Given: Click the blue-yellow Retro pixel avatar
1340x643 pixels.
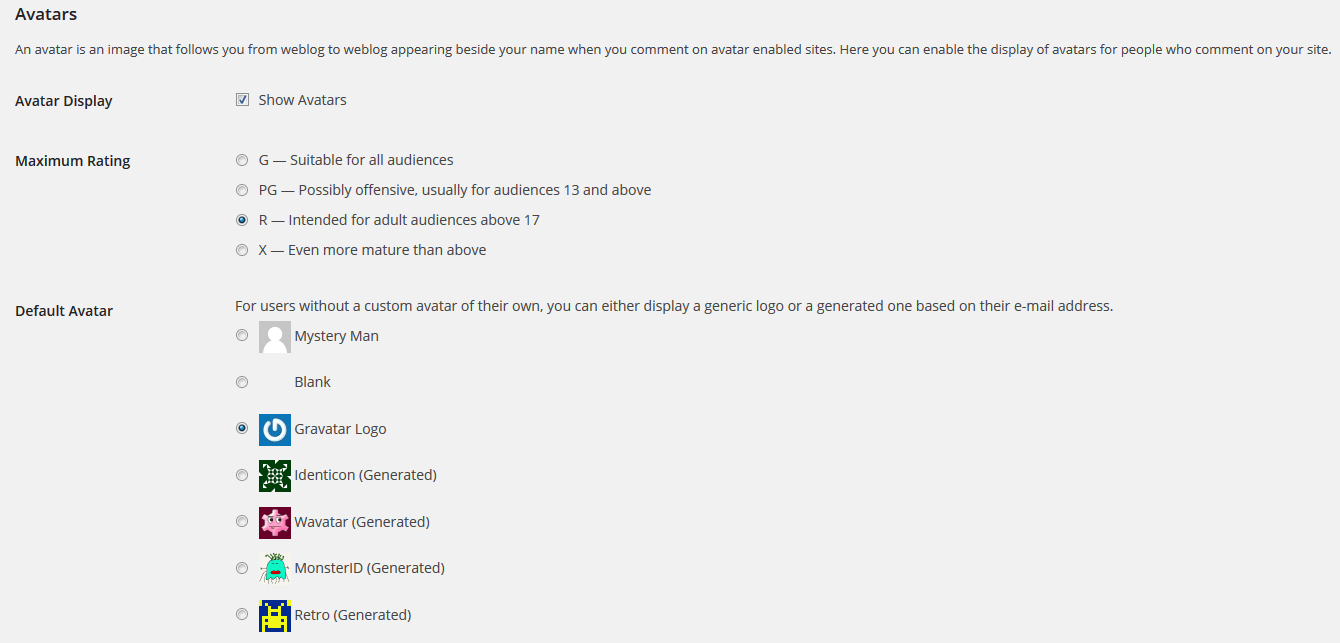Looking at the screenshot, I should click(275, 616).
